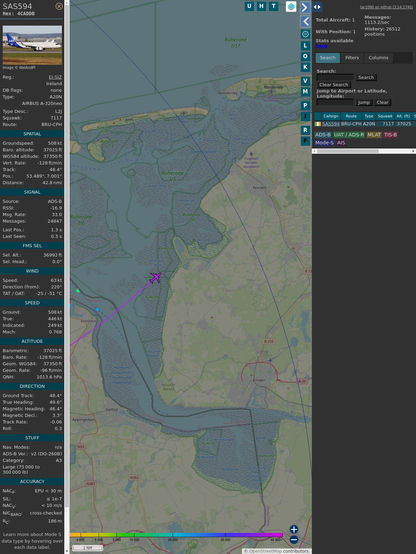Click the Jump to Airport input field
The image size is (416, 554).
pos(335,102)
